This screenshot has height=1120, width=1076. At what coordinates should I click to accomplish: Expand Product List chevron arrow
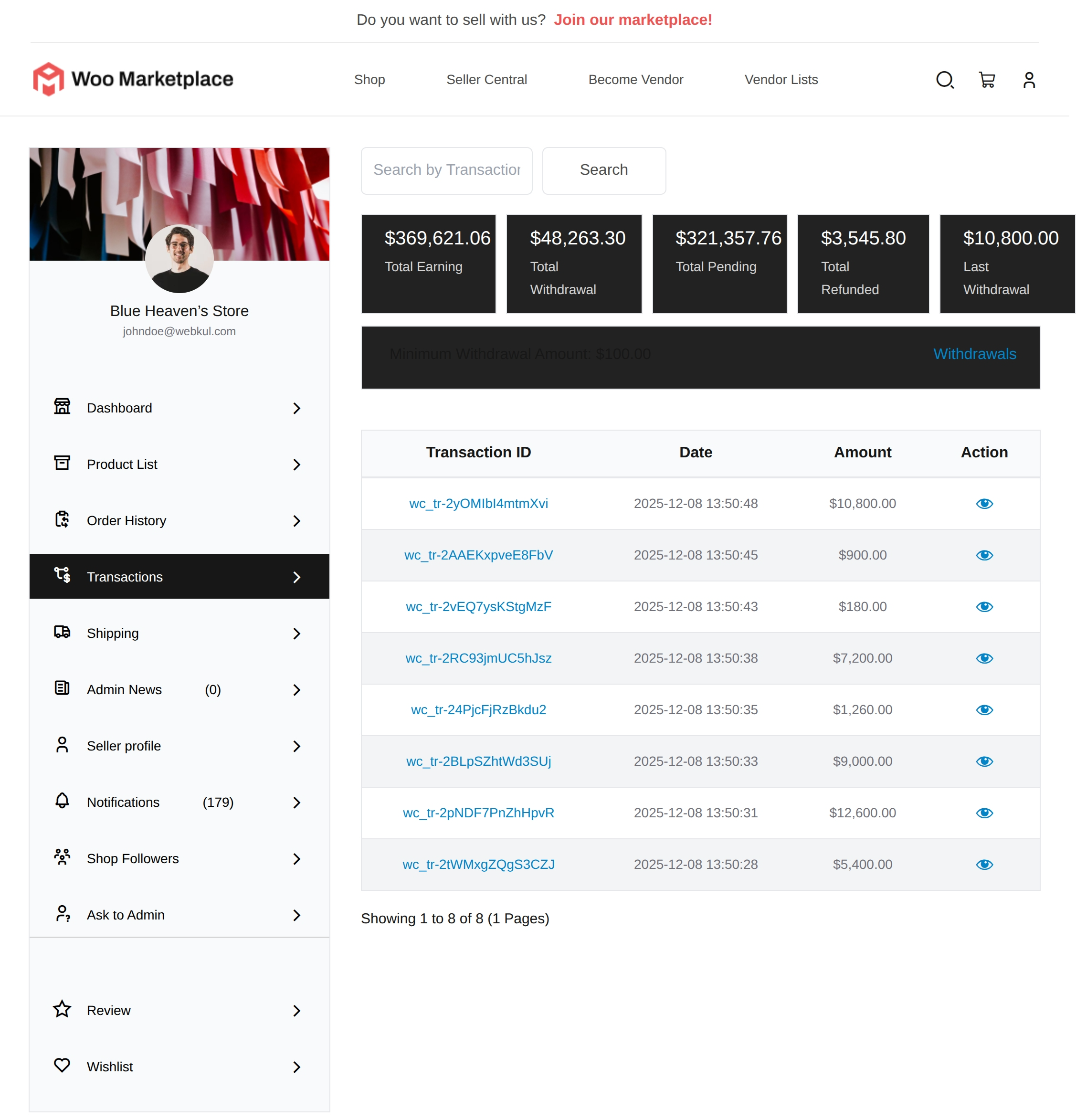tap(296, 465)
